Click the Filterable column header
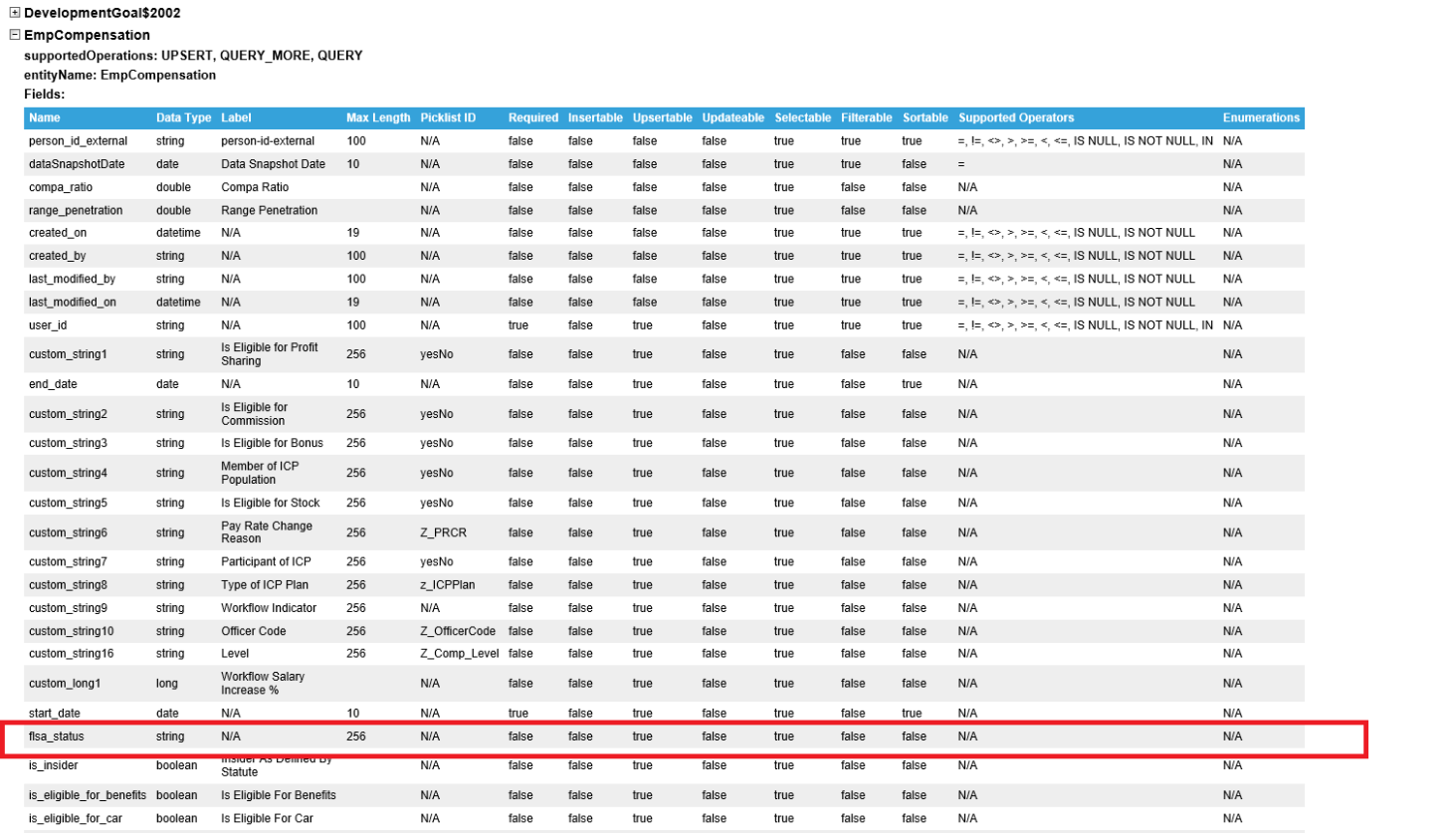The width and height of the screenshot is (1452, 840). pyautogui.click(x=866, y=117)
